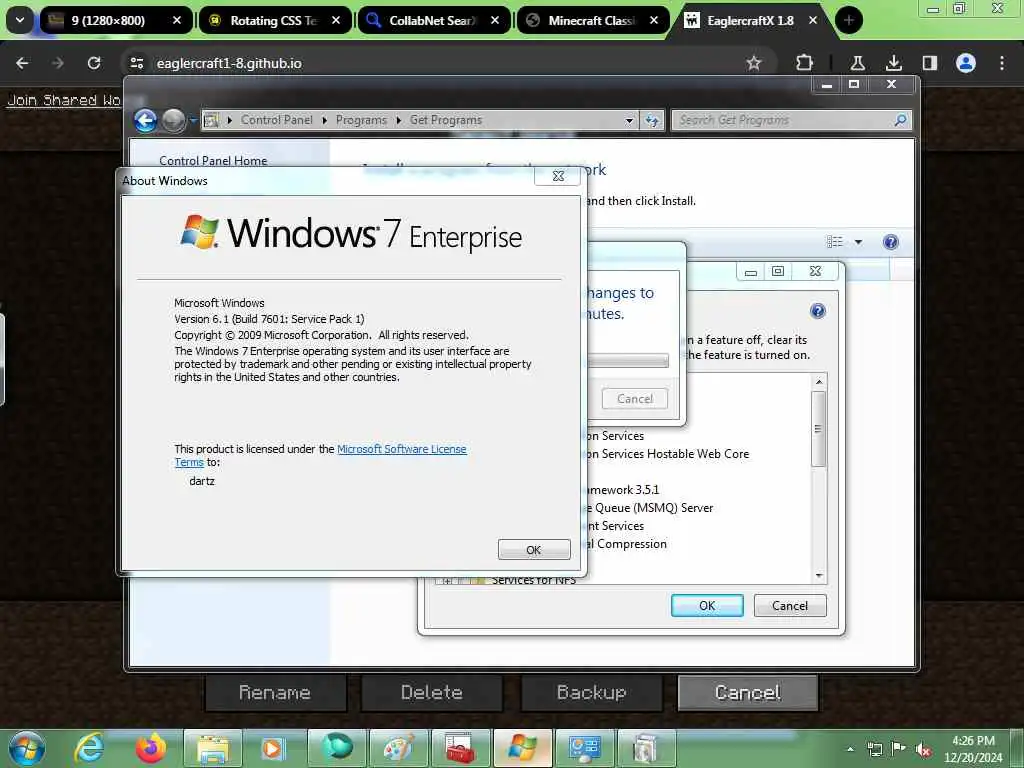
Task: Go back in the Control Panel window
Action: click(x=146, y=120)
